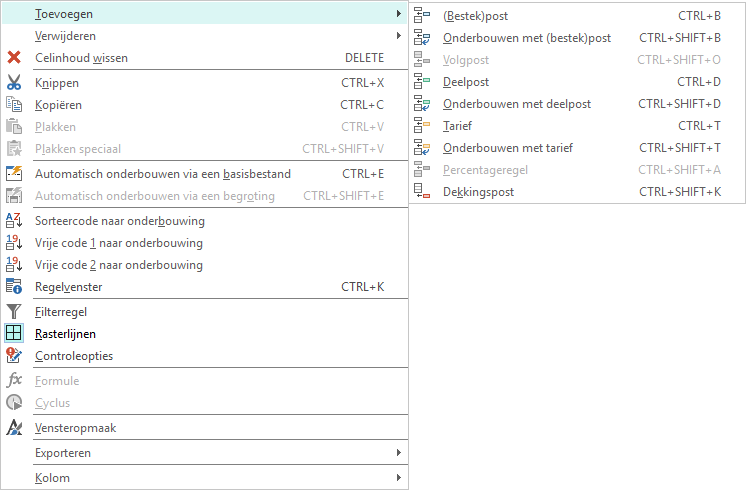Select (Bestek)post from Toevoegen submenu
The image size is (746, 490).
[476, 16]
